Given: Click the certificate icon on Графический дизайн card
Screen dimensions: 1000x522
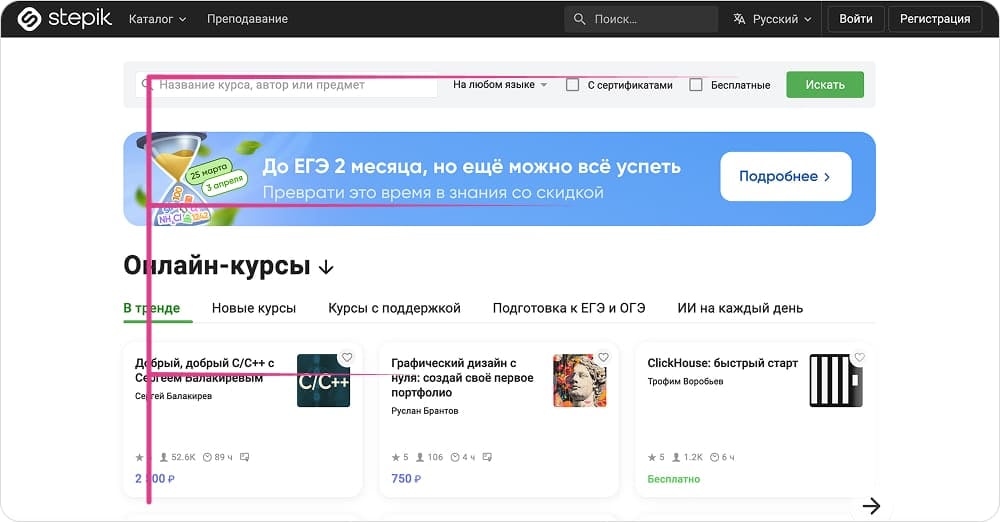Looking at the screenshot, I should pos(487,457).
